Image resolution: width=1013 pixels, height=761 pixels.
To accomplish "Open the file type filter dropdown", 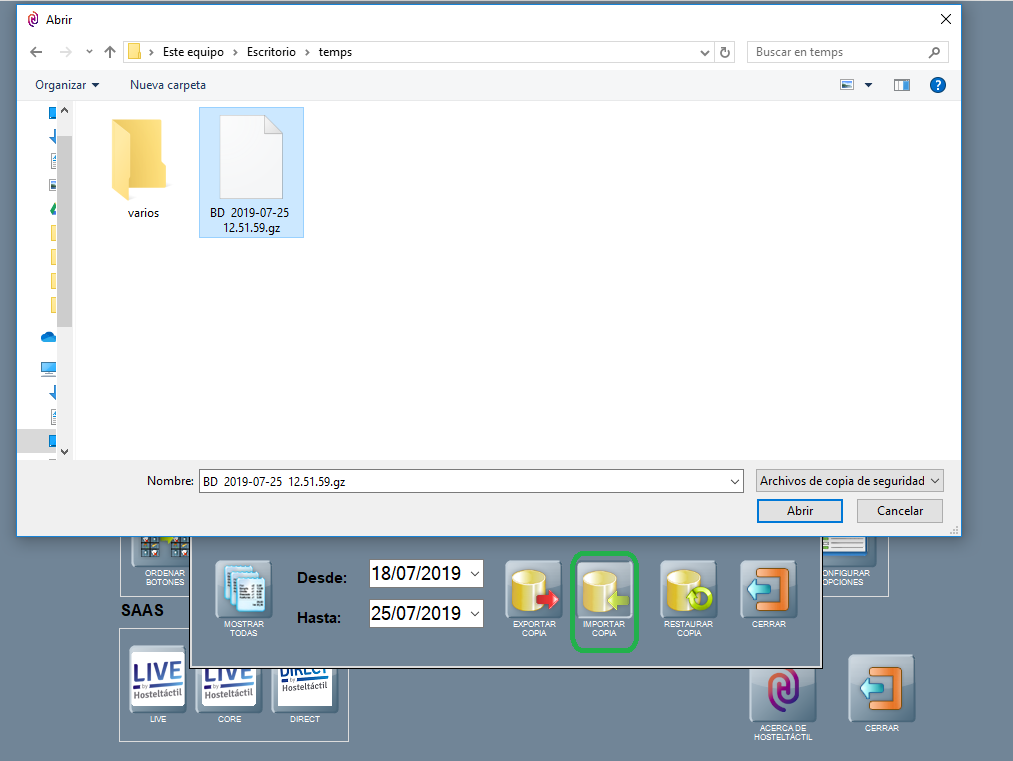I will pyautogui.click(x=850, y=481).
